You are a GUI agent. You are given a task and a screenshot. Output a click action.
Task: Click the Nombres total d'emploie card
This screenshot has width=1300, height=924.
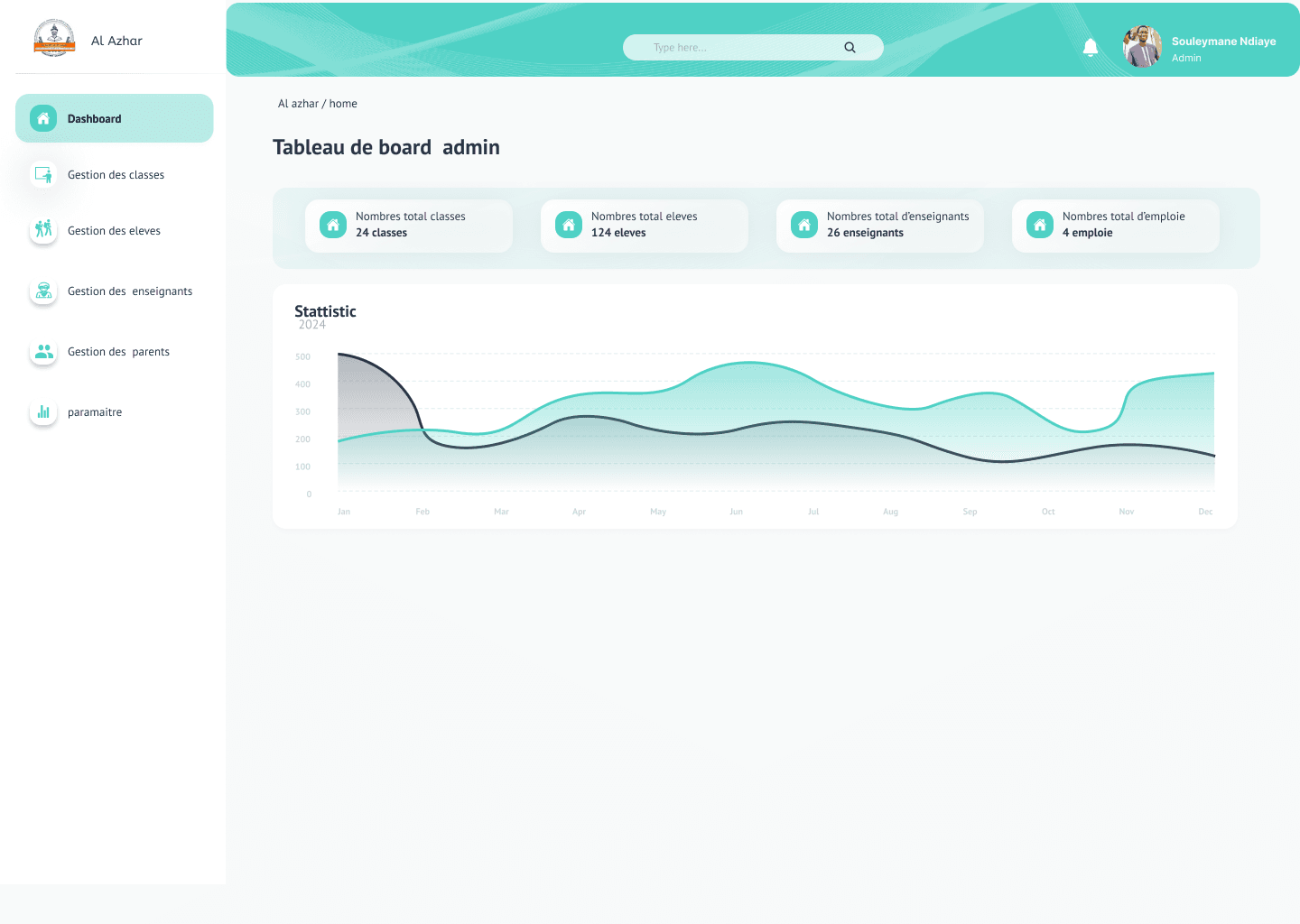pyautogui.click(x=1116, y=226)
